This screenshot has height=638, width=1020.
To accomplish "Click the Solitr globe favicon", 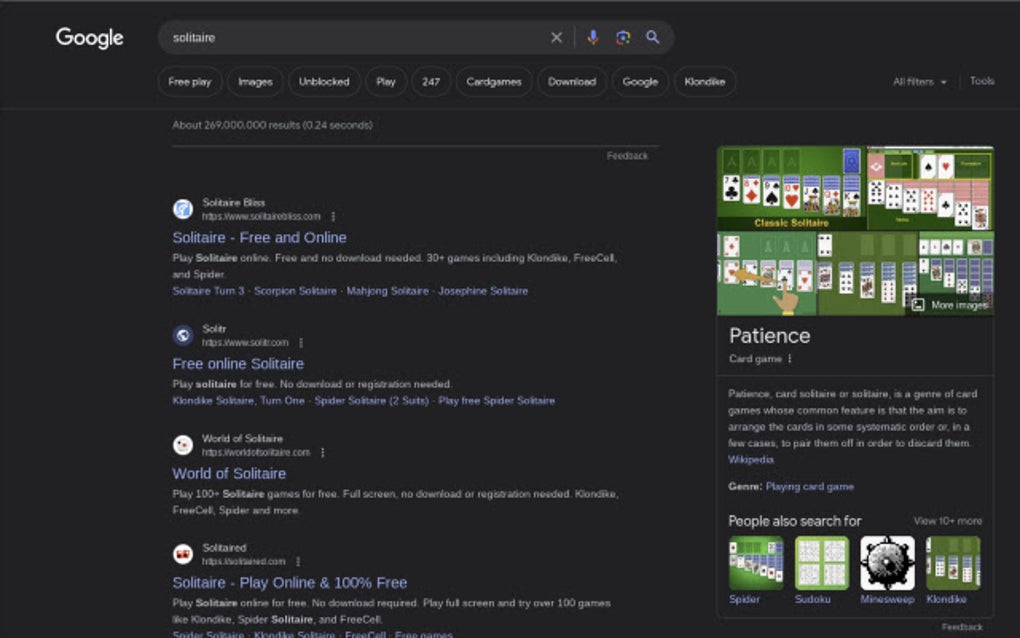I will click(183, 335).
